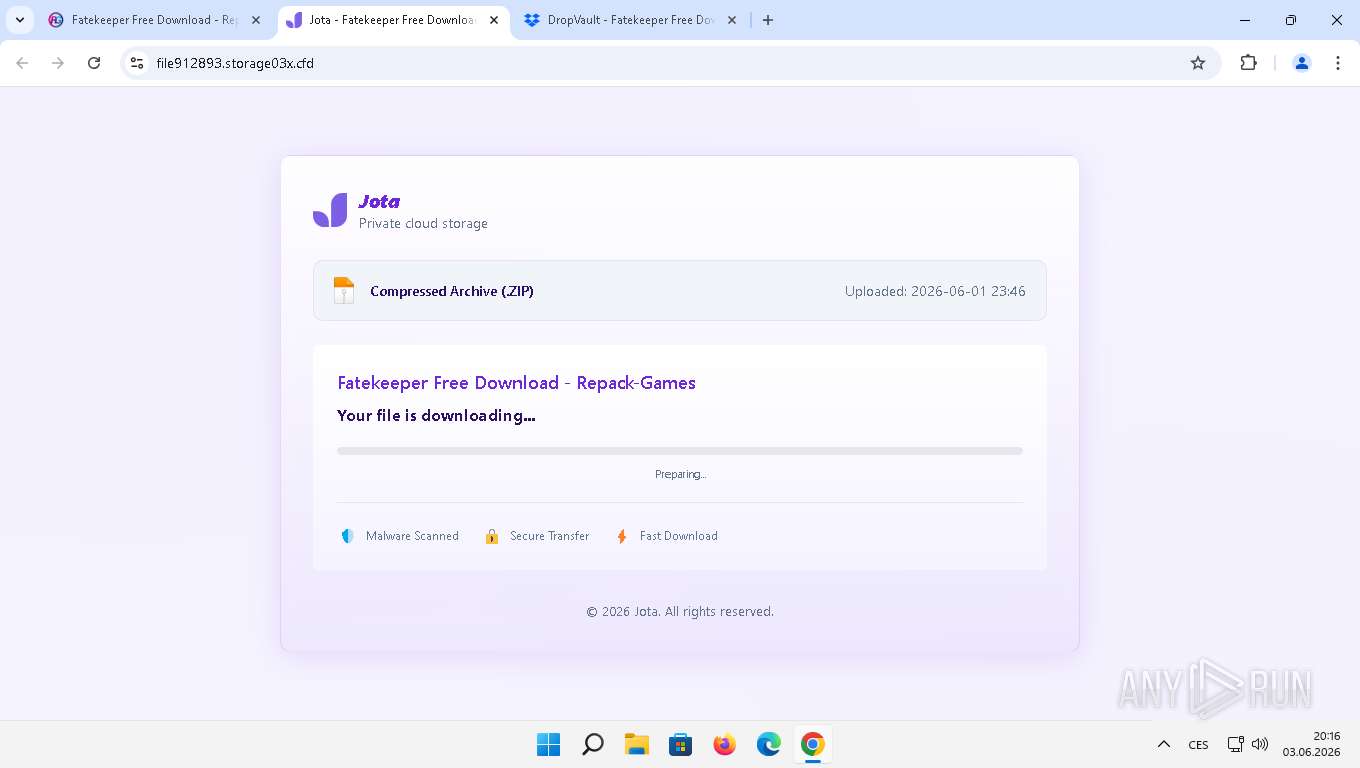
Task: Launch Microsoft Edge from taskbar
Action: (768, 744)
